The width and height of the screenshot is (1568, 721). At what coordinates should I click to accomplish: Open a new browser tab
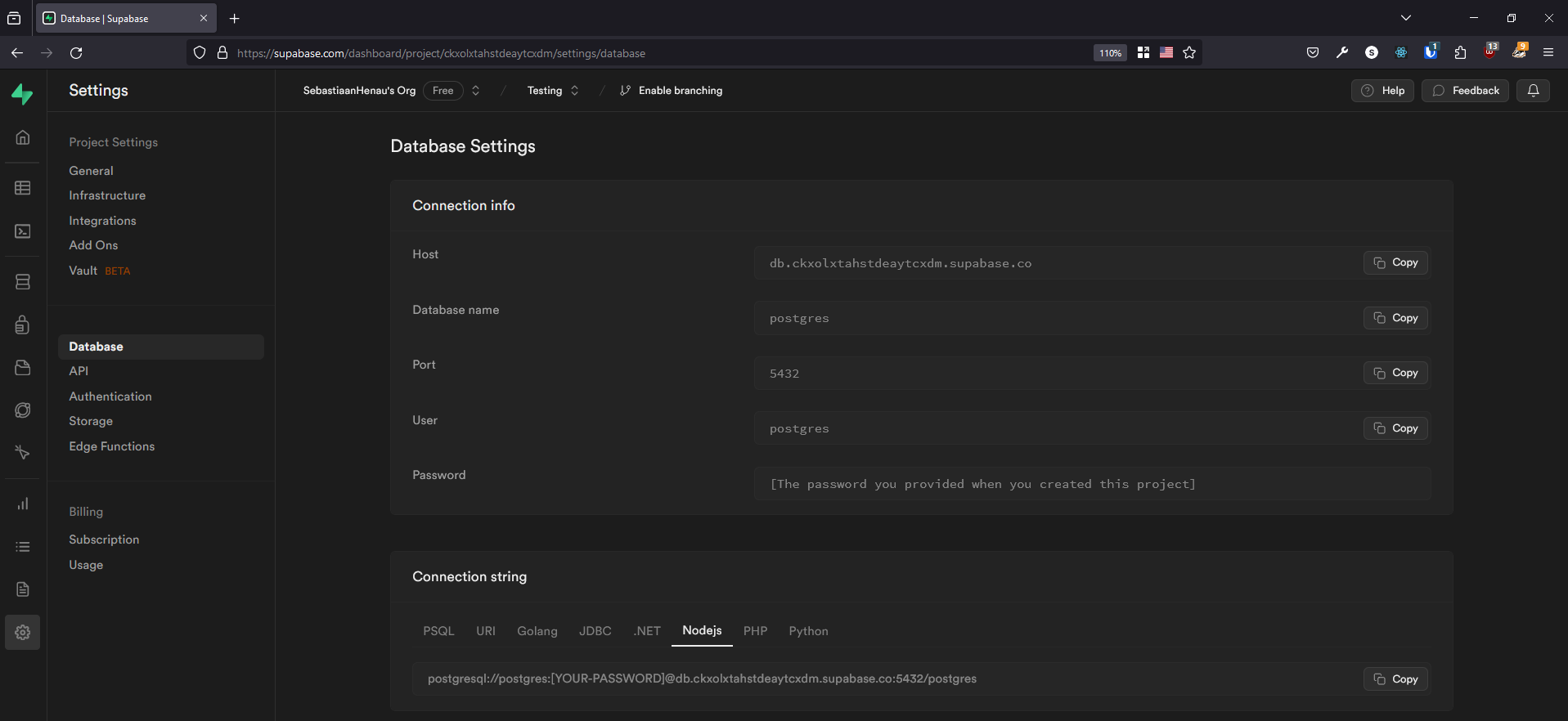pos(235,19)
